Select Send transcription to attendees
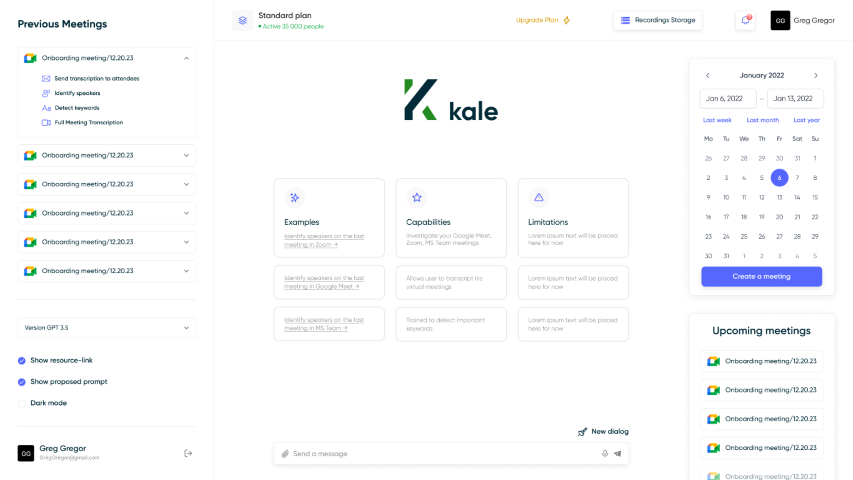 point(97,78)
